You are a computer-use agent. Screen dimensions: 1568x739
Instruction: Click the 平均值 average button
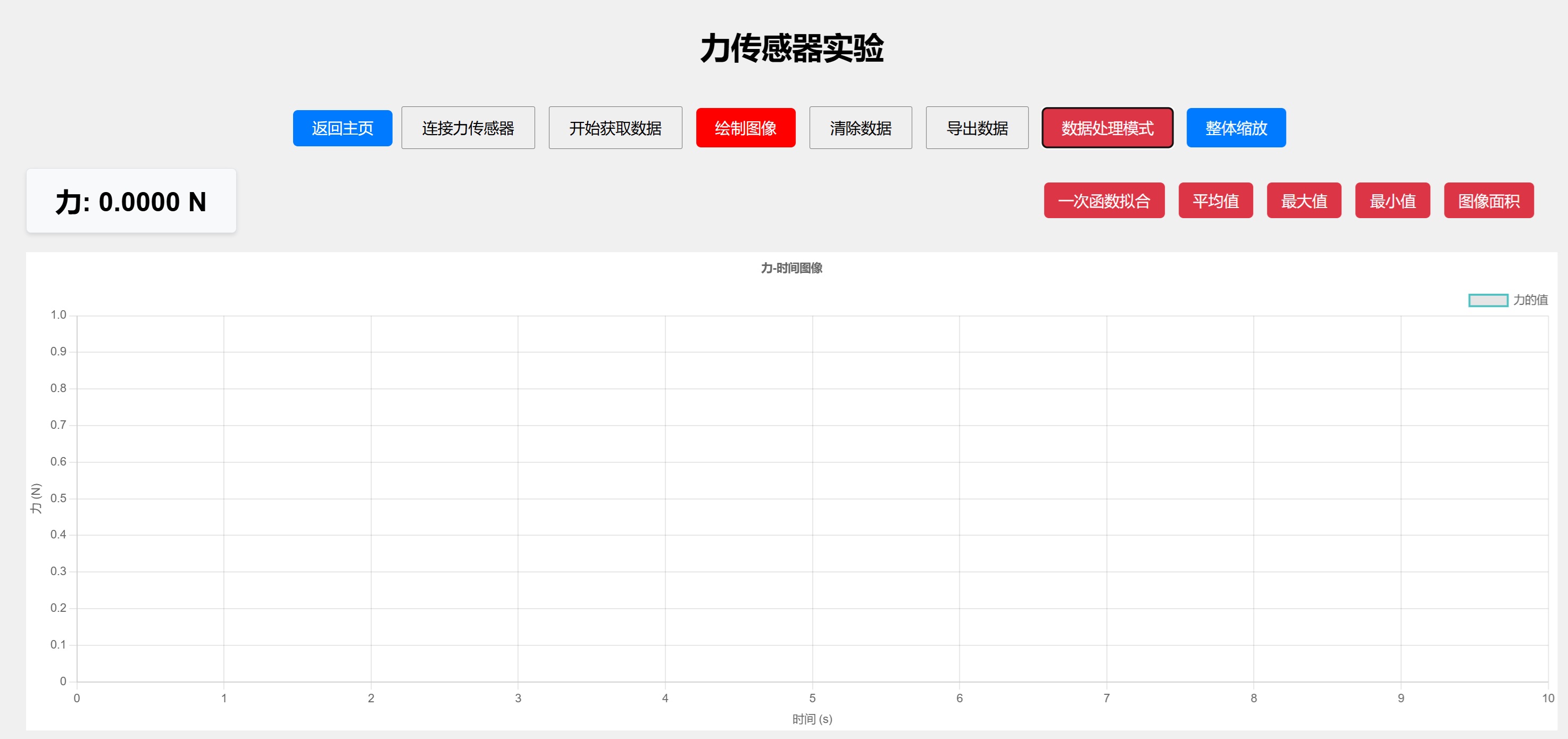[1215, 200]
